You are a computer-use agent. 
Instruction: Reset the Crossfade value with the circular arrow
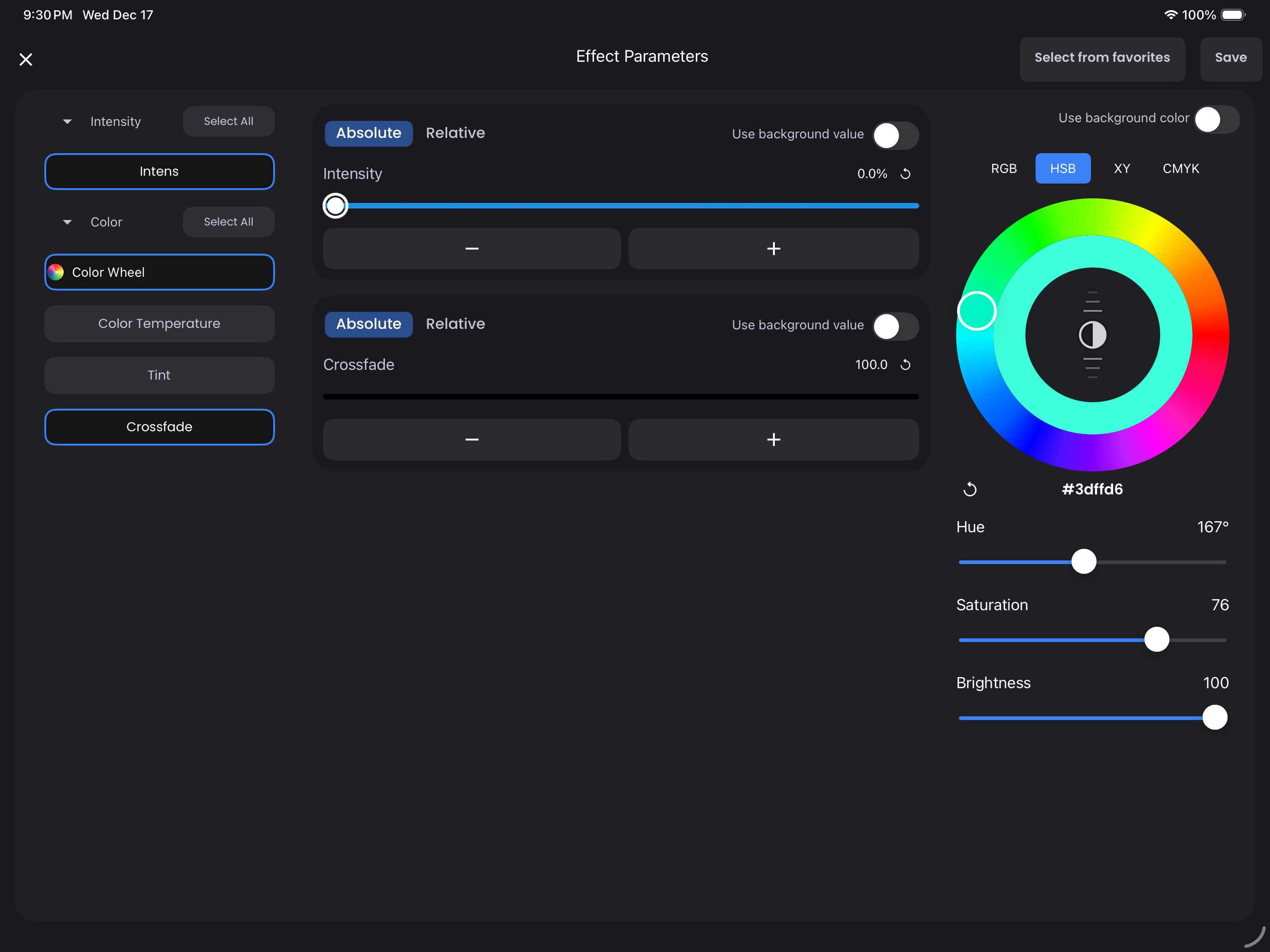tap(905, 365)
